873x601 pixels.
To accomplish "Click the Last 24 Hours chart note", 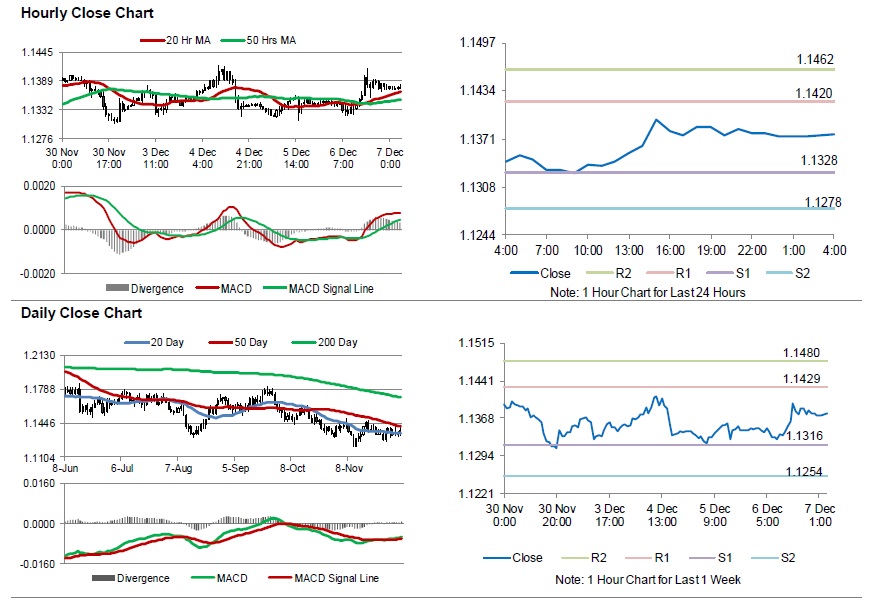I will click(x=648, y=292).
